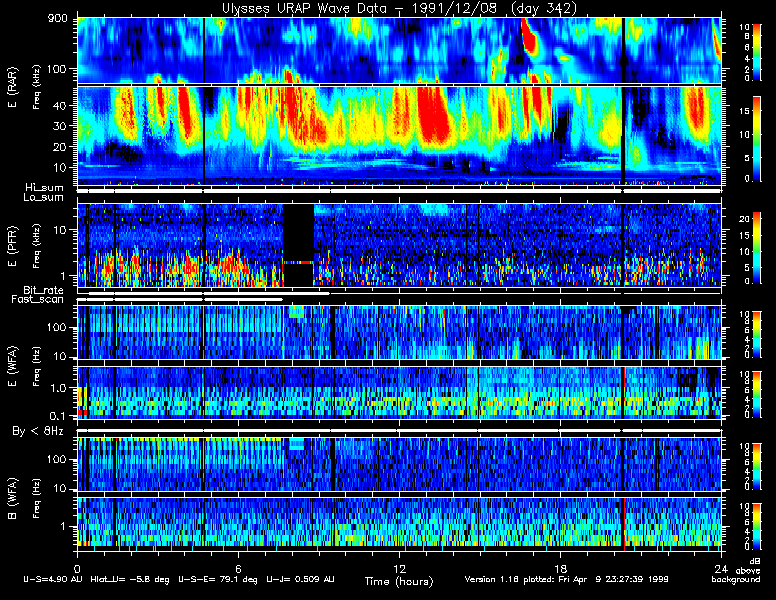
Task: Click the top RAR high-band color bar (0-10)
Action: click(757, 51)
